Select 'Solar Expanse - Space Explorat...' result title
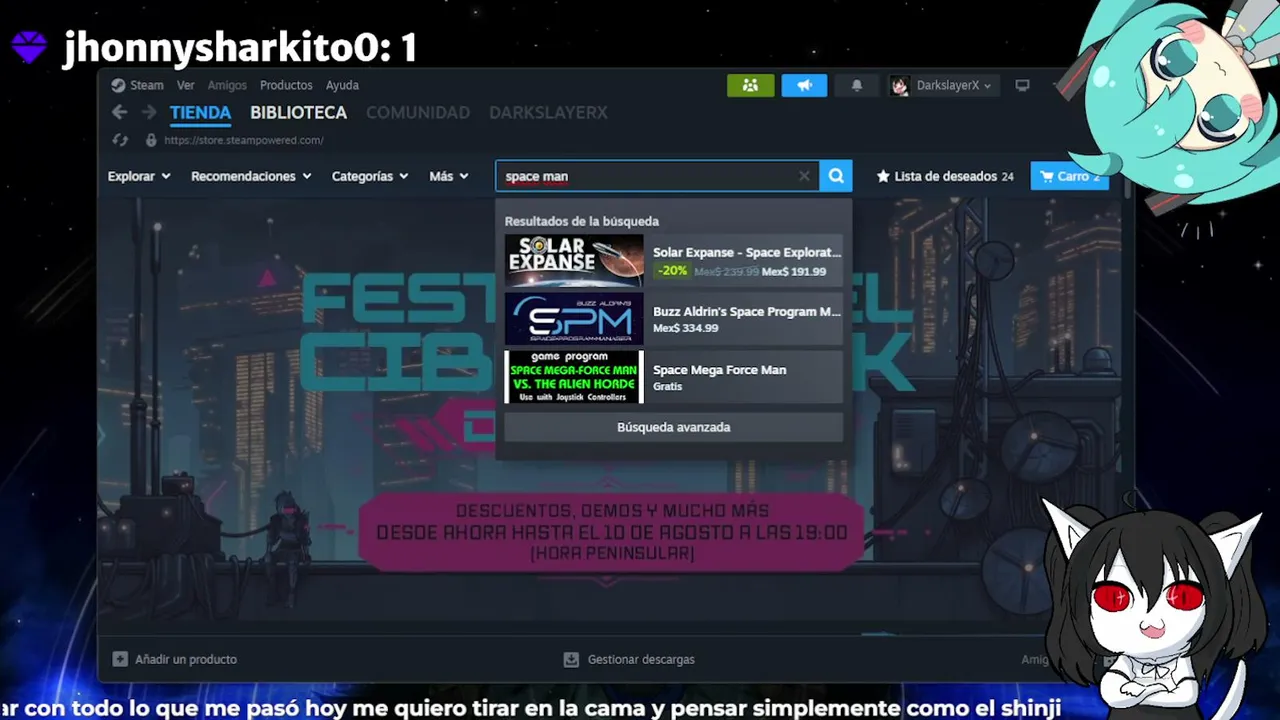Viewport: 1280px width, 720px height. click(747, 252)
